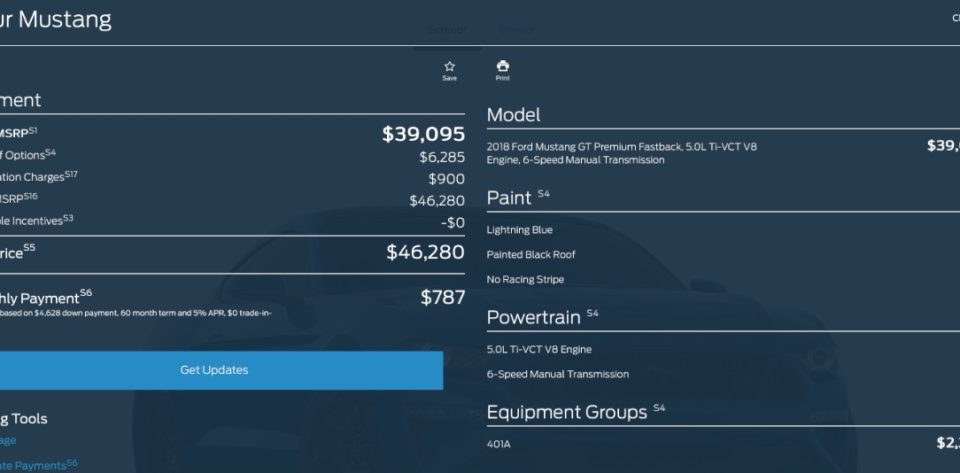Open footnote S6 beside Monthly Payment
960x473 pixels.
86,293
